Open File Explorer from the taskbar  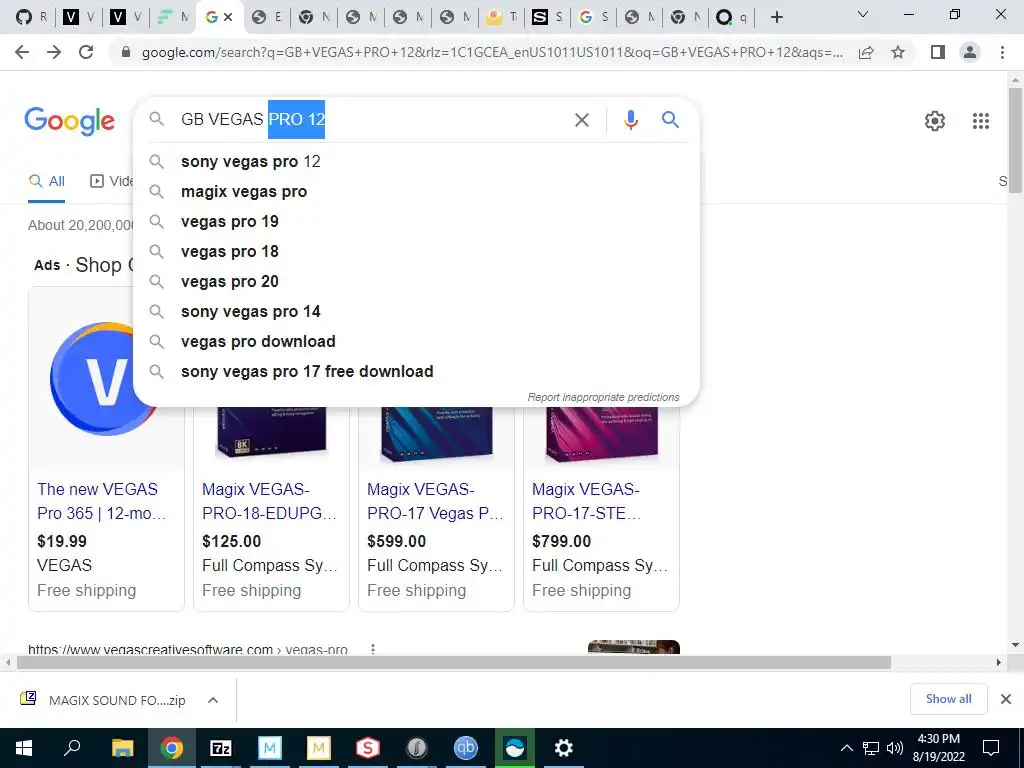click(x=122, y=748)
